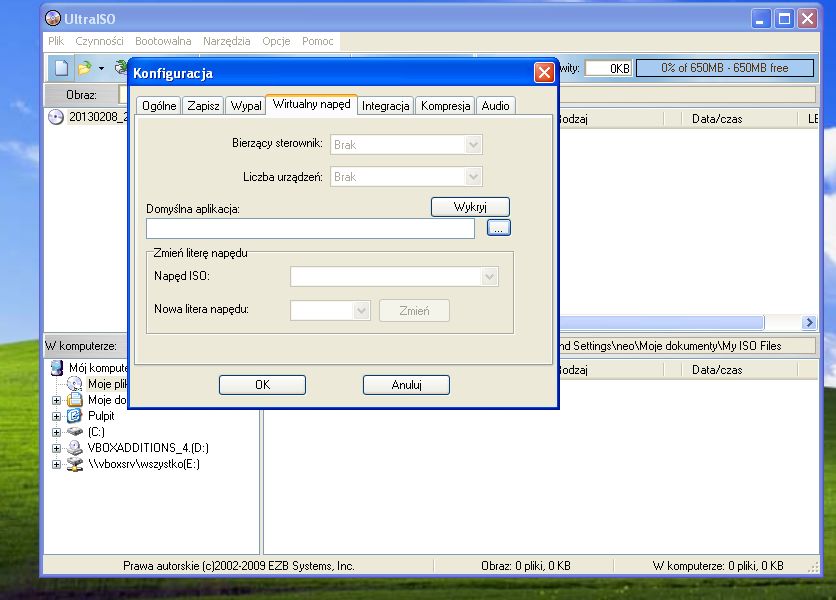Click the 'Prawa autorskie (c)2002-2009 EZB Systems' text

coord(238,565)
